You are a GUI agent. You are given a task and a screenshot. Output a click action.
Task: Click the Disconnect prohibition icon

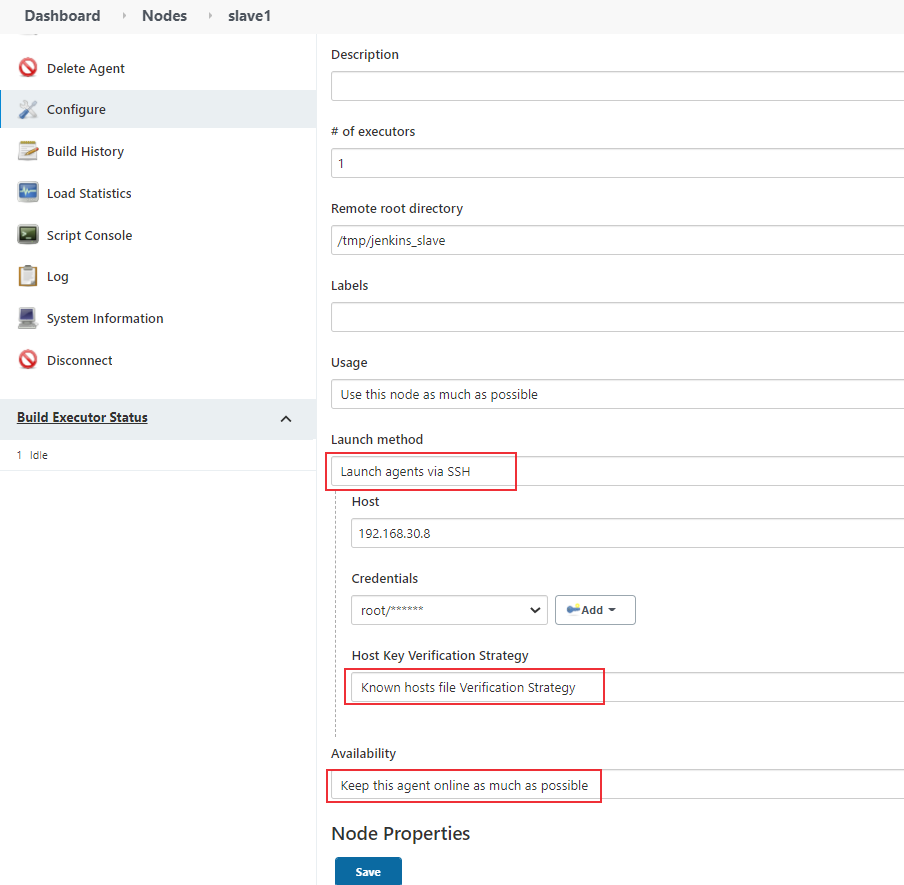click(x=28, y=360)
